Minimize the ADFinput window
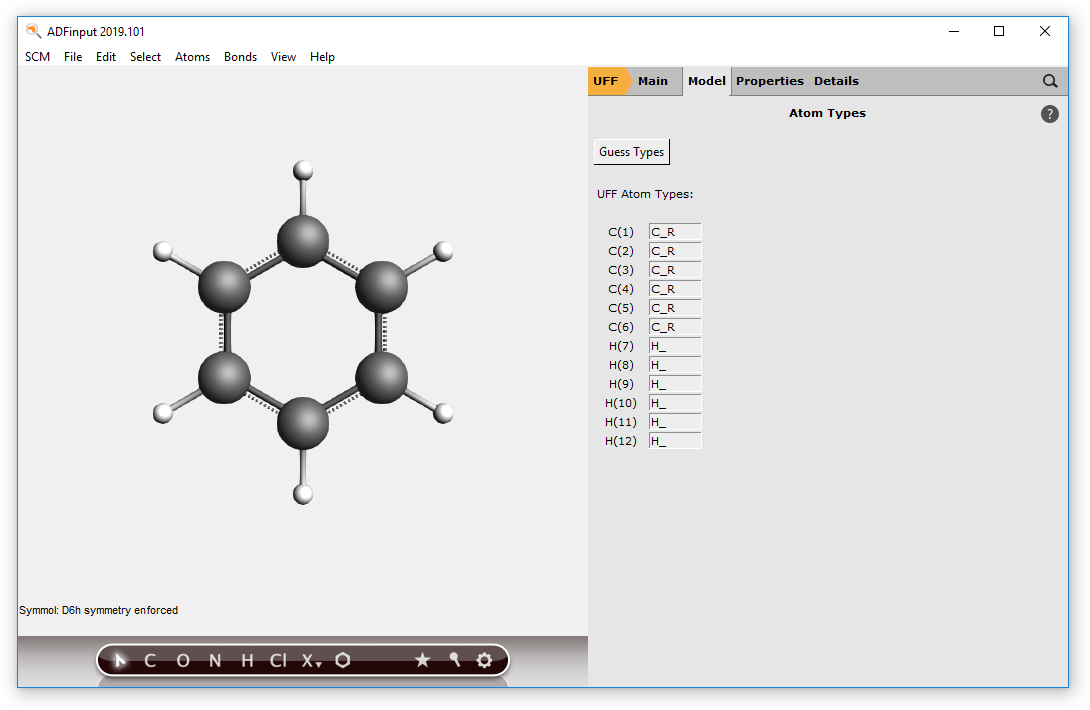The image size is (1090, 710). (954, 31)
